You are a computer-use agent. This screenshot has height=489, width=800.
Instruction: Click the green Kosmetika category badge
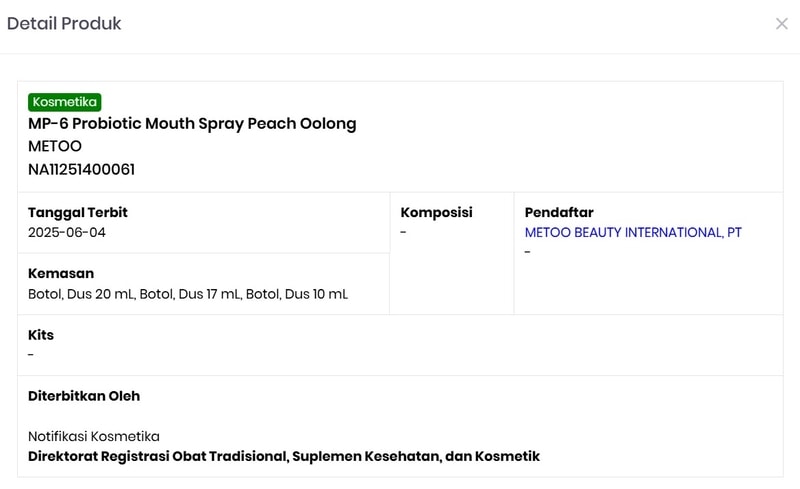tap(65, 102)
